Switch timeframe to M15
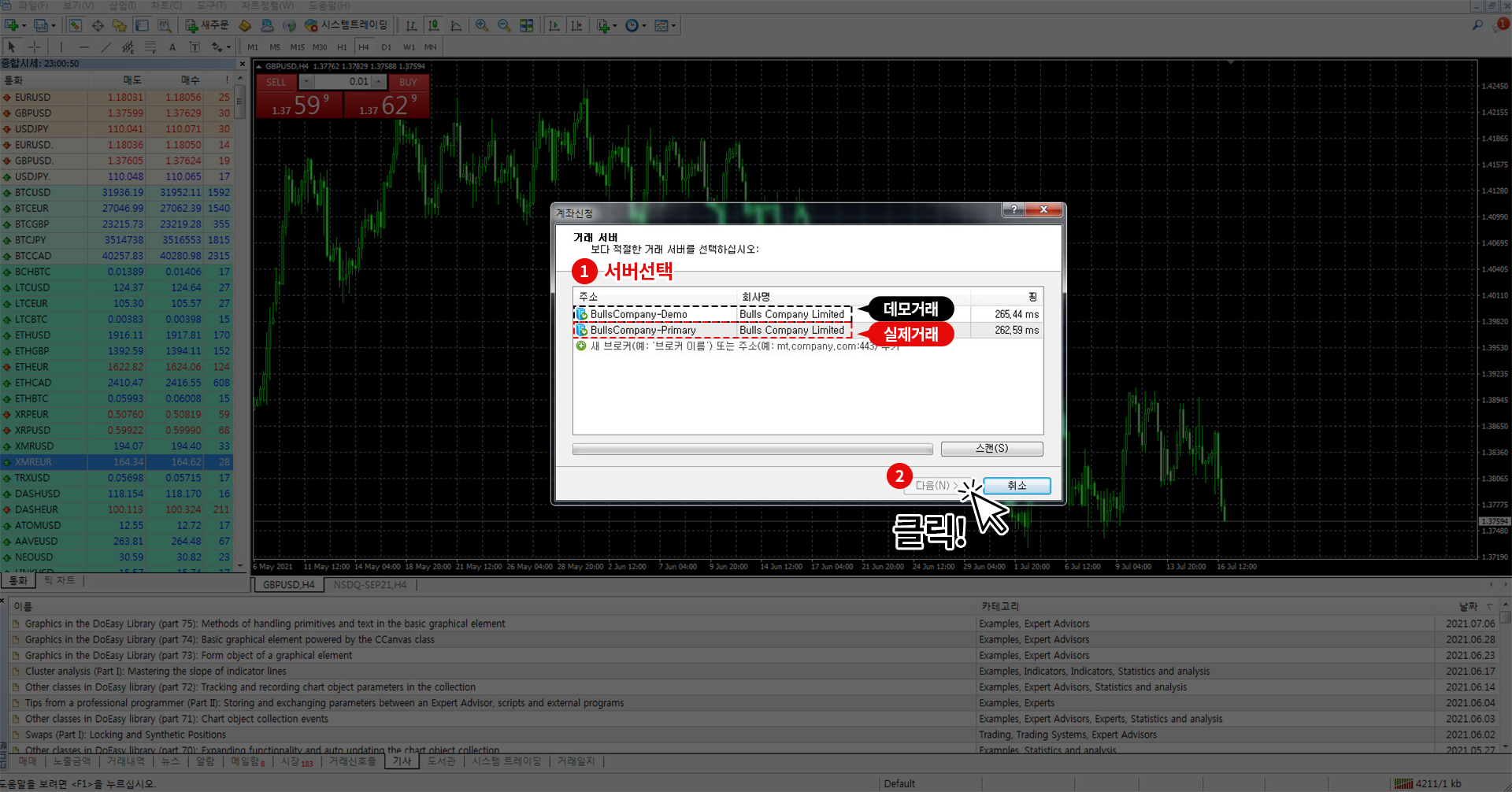The width and height of the screenshot is (1512, 792). [x=297, y=47]
